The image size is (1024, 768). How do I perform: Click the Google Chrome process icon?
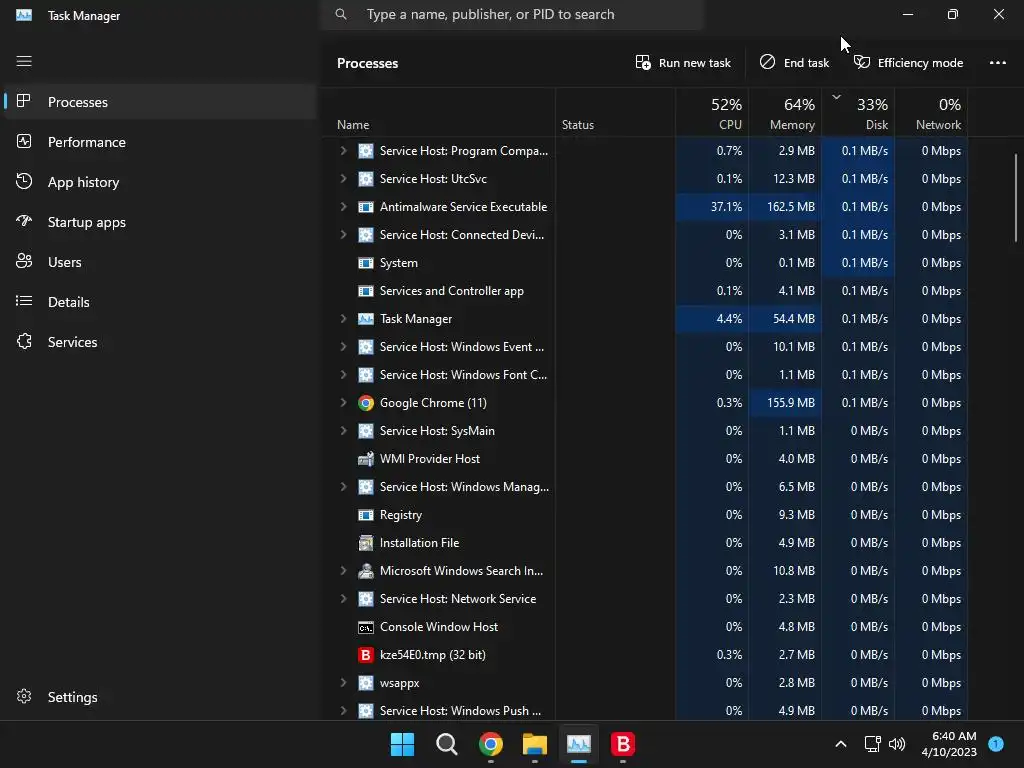tap(366, 403)
